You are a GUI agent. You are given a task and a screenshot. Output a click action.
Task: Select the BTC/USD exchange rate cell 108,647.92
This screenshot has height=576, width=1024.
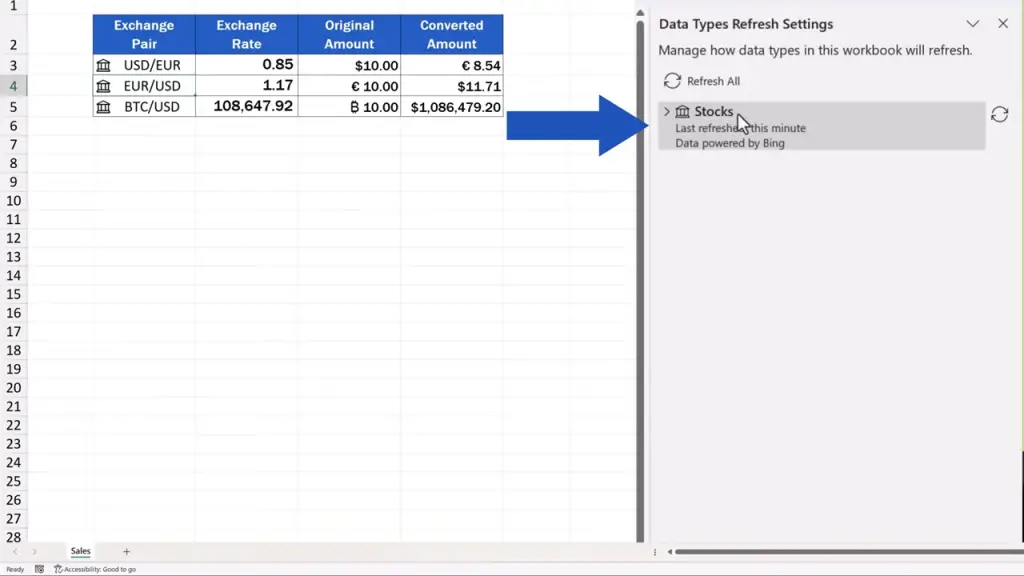[246, 106]
